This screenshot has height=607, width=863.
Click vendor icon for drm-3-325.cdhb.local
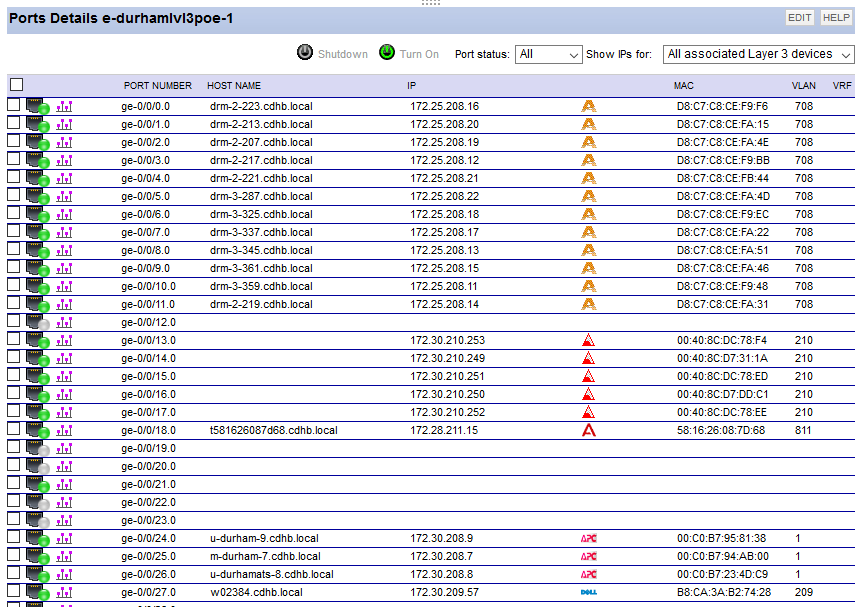pos(588,215)
